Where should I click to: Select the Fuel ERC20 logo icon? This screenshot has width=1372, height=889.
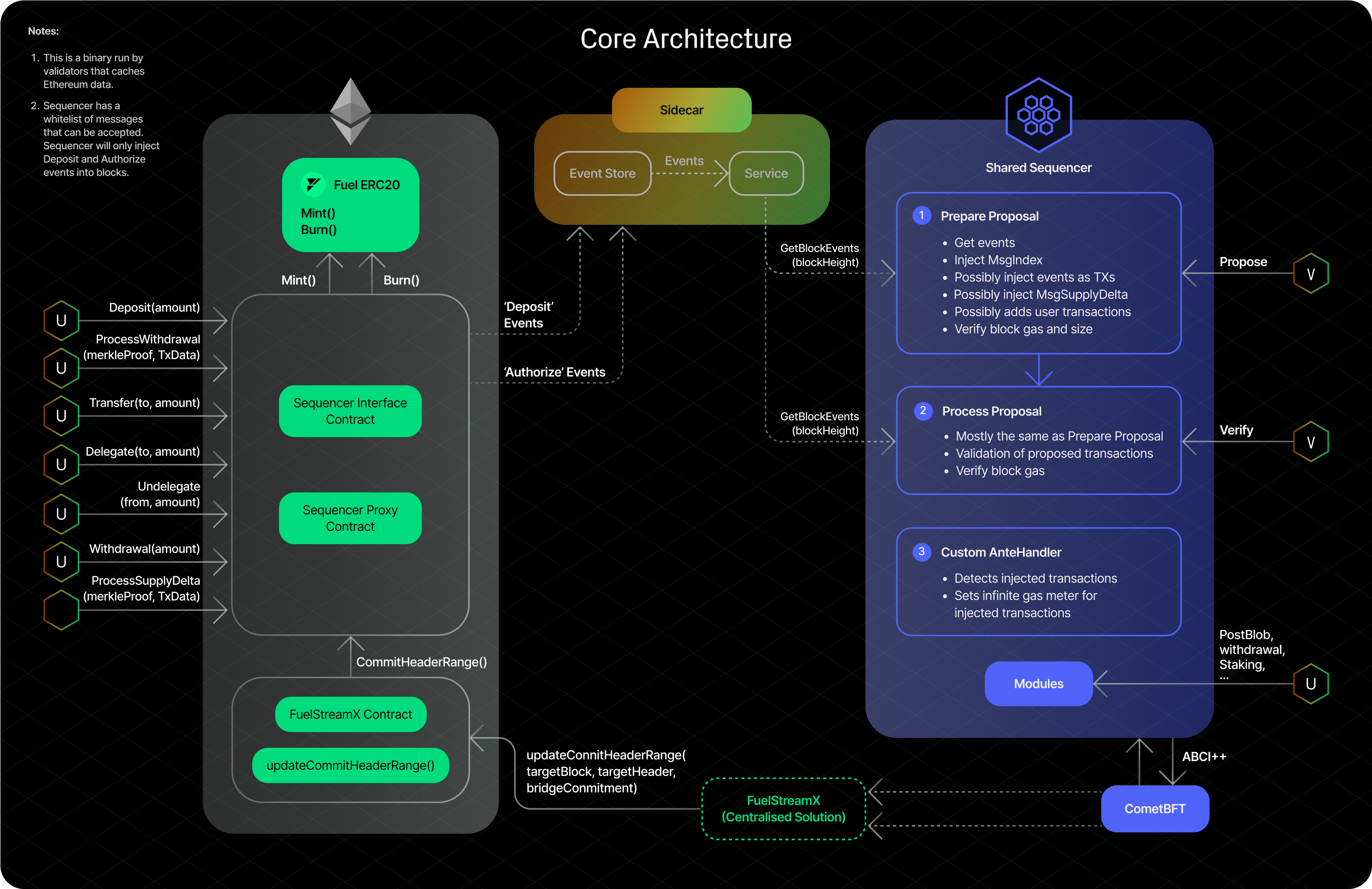click(313, 184)
